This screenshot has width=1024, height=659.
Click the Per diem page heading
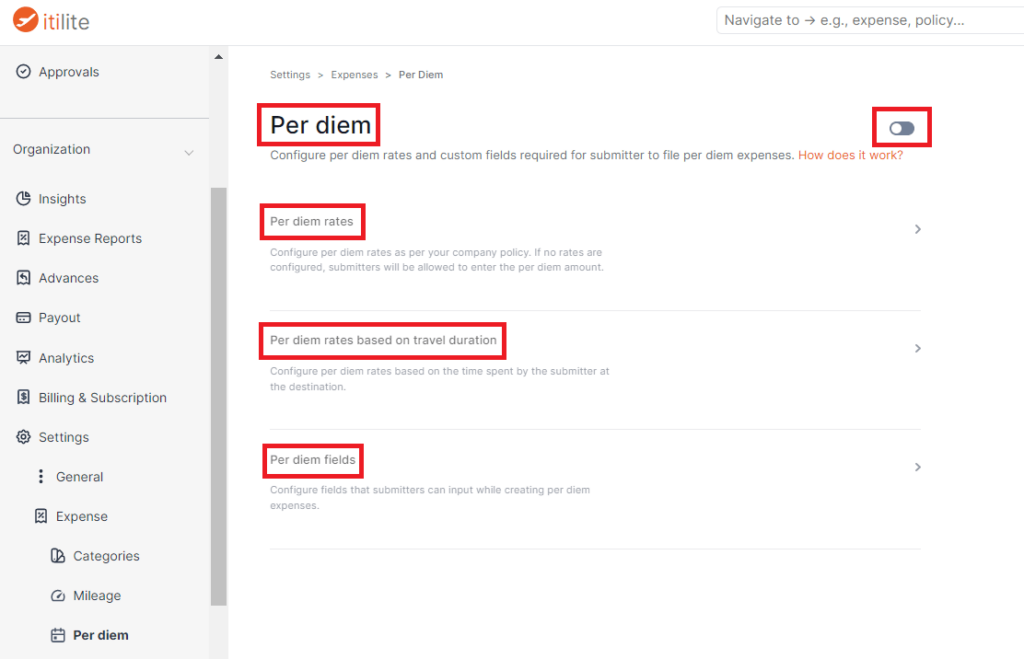pyautogui.click(x=321, y=125)
